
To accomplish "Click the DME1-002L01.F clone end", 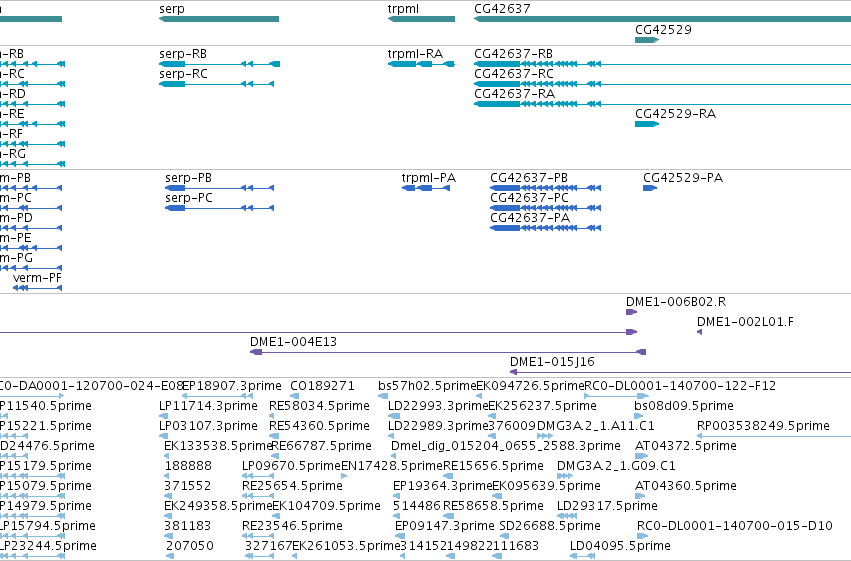I will [700, 332].
